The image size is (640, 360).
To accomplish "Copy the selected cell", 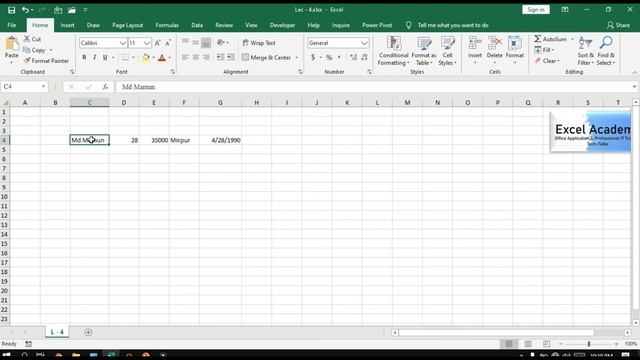I will 34,50.
